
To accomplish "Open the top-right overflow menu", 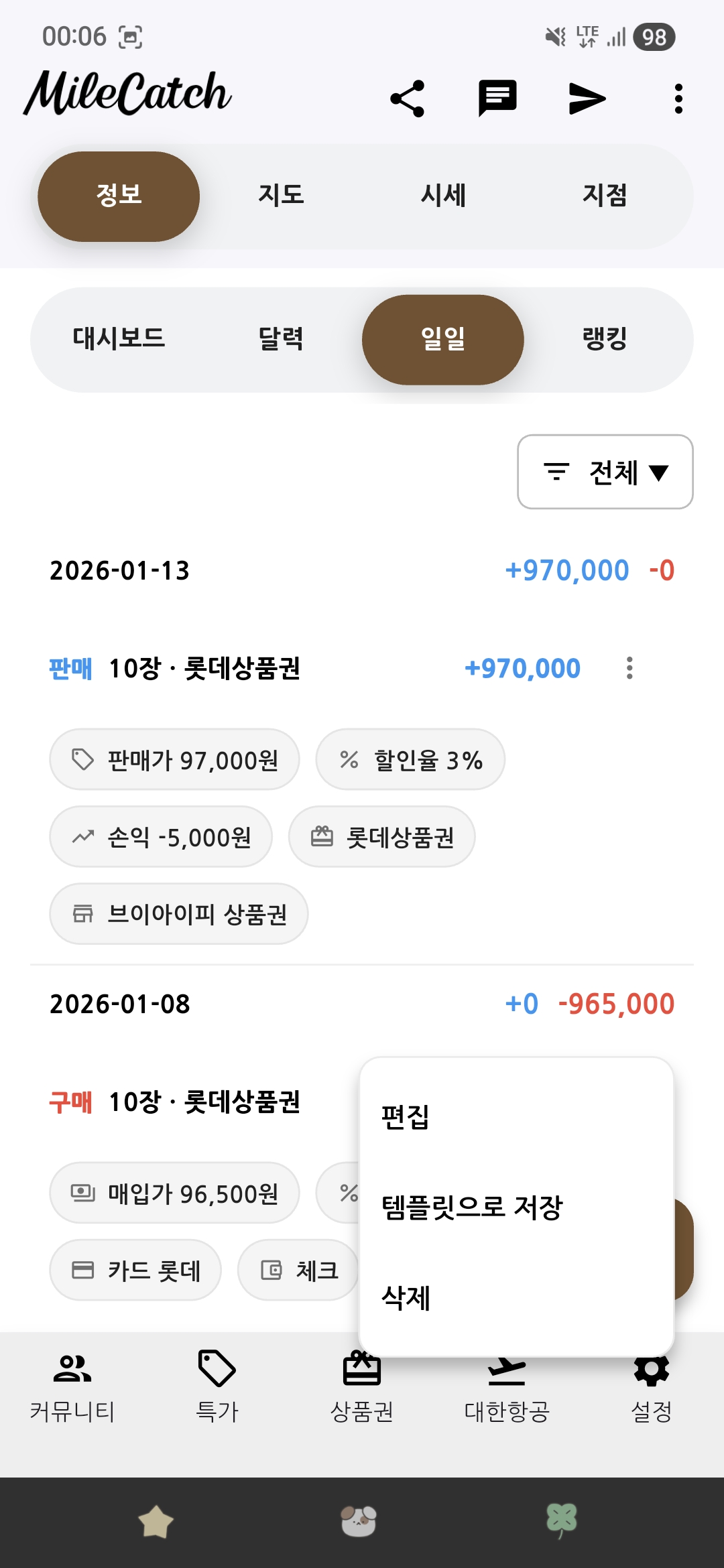I will coord(678,99).
